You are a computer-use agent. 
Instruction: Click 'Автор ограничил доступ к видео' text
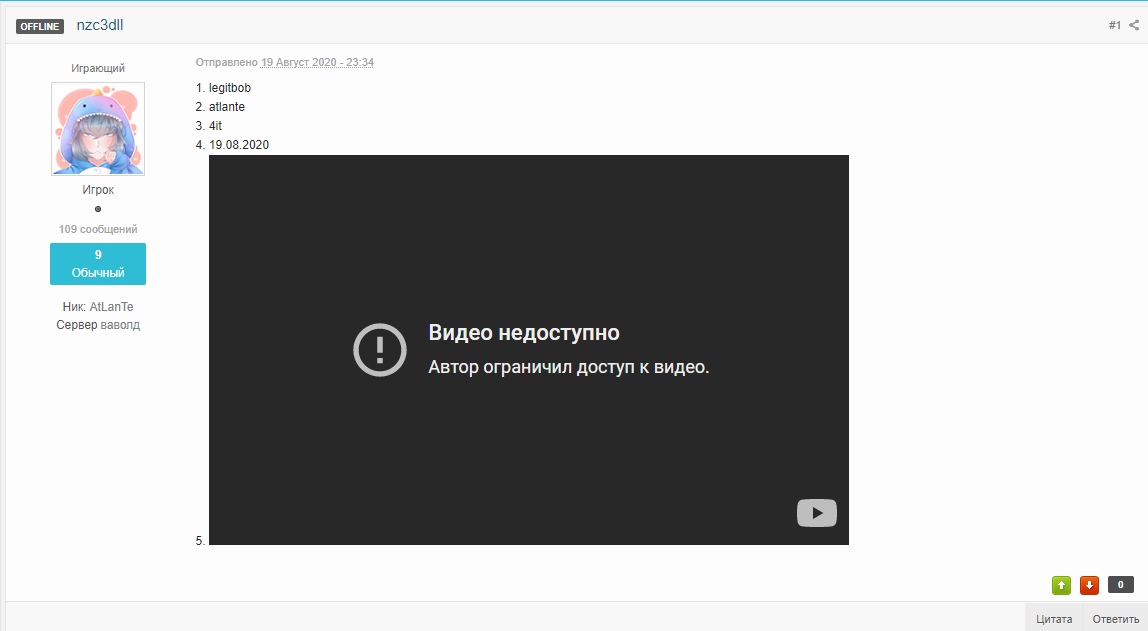click(569, 367)
